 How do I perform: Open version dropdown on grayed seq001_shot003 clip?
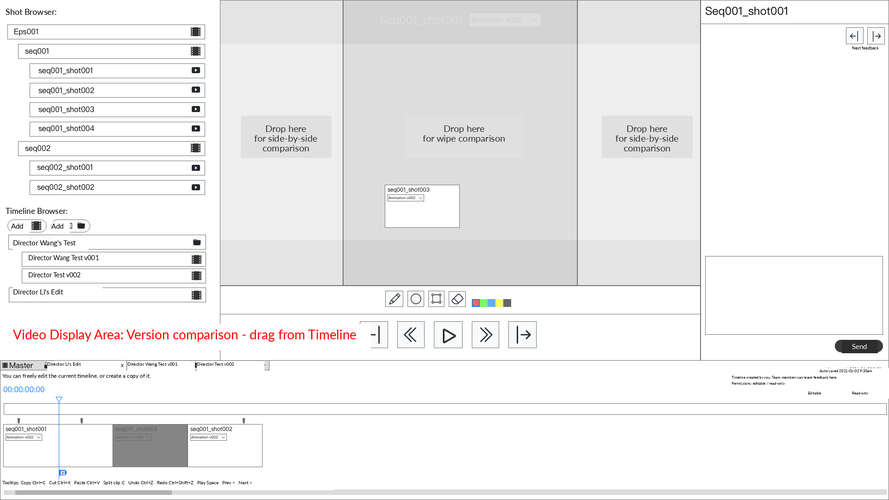coord(133,437)
